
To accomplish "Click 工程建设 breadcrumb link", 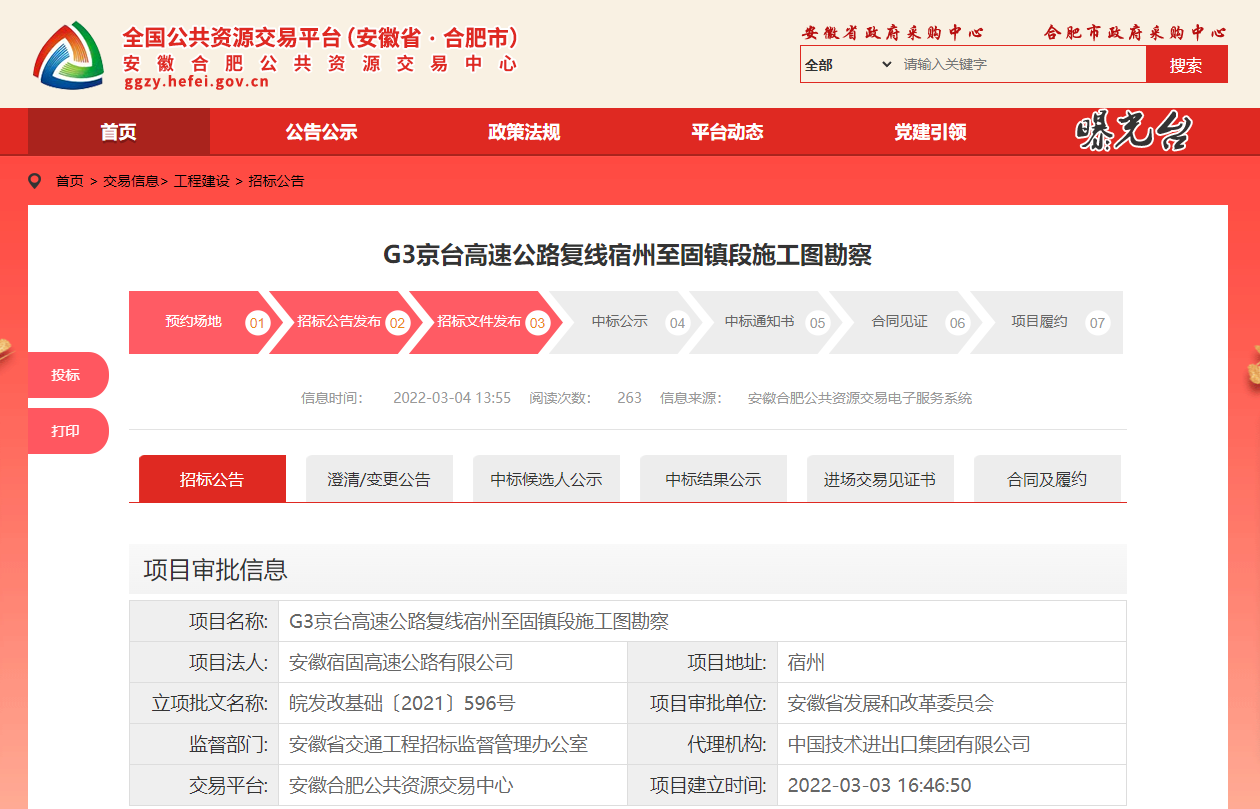I will tap(202, 181).
